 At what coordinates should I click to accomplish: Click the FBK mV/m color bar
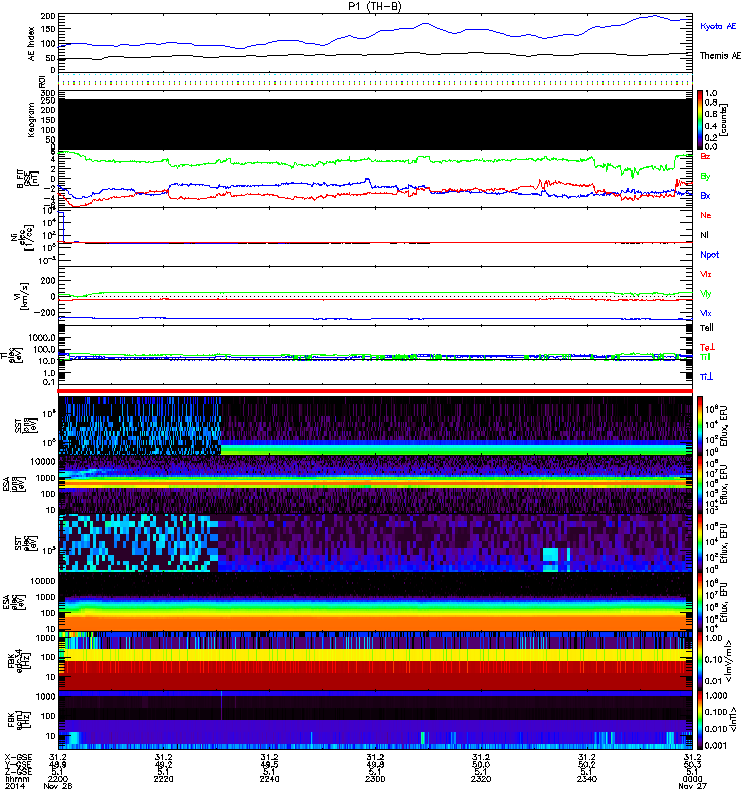point(700,661)
